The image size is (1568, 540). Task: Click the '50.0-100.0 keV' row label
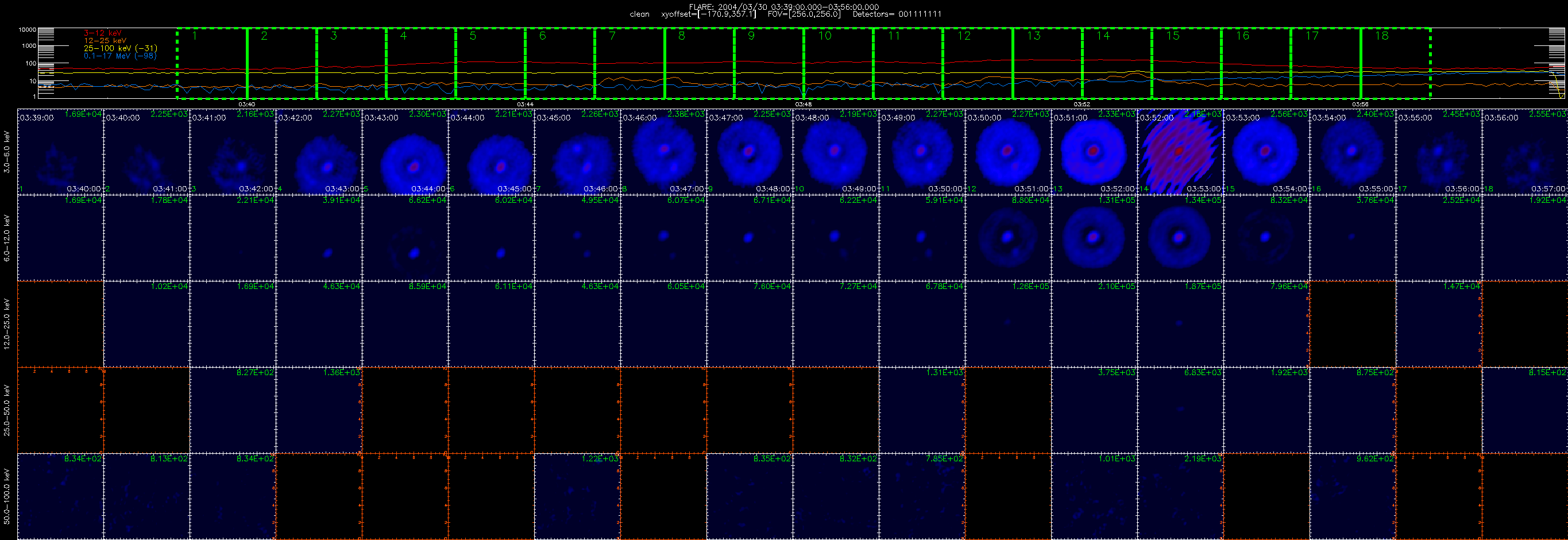7,496
